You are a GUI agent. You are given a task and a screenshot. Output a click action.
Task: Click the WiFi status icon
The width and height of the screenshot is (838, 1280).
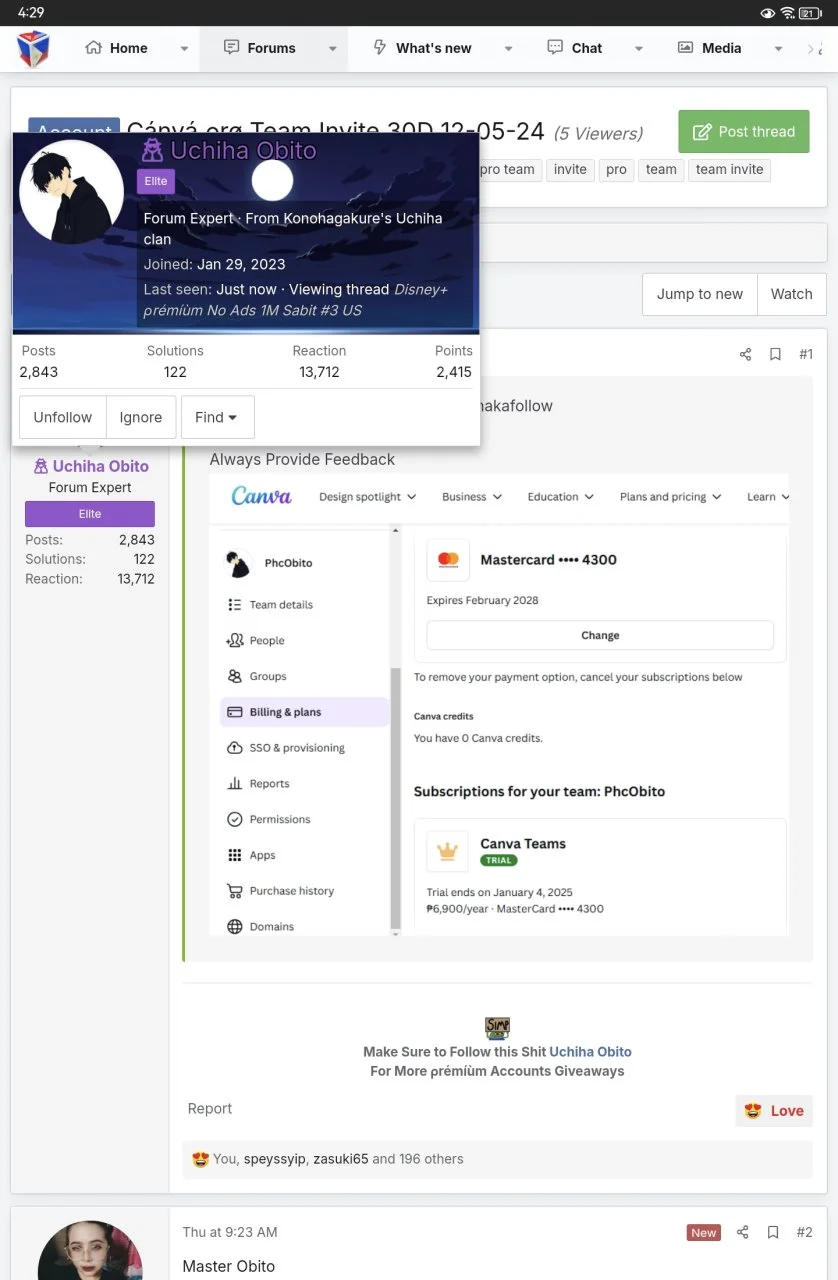[x=787, y=13]
